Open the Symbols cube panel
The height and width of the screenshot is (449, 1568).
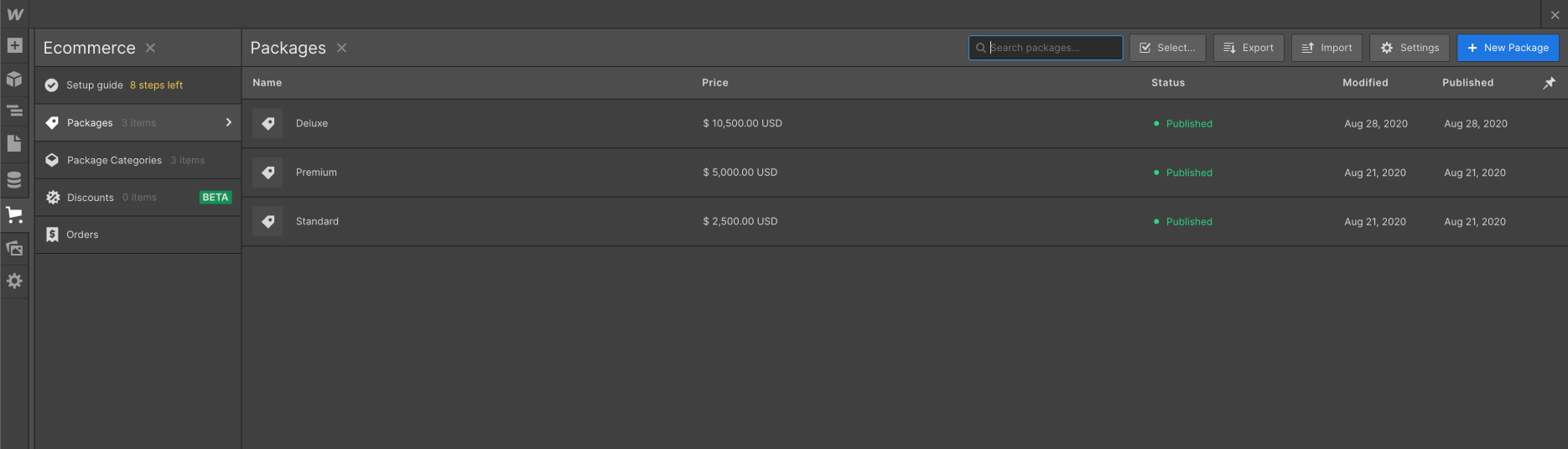[14, 79]
